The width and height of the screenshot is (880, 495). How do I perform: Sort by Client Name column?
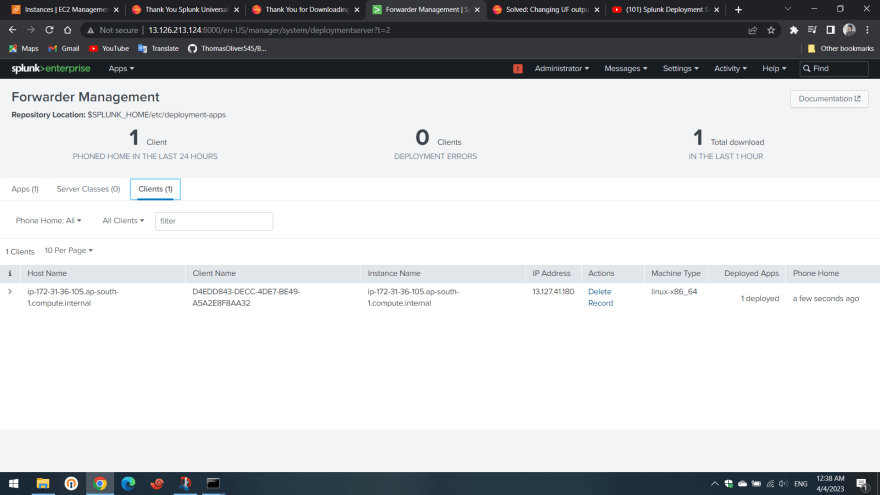coord(214,273)
